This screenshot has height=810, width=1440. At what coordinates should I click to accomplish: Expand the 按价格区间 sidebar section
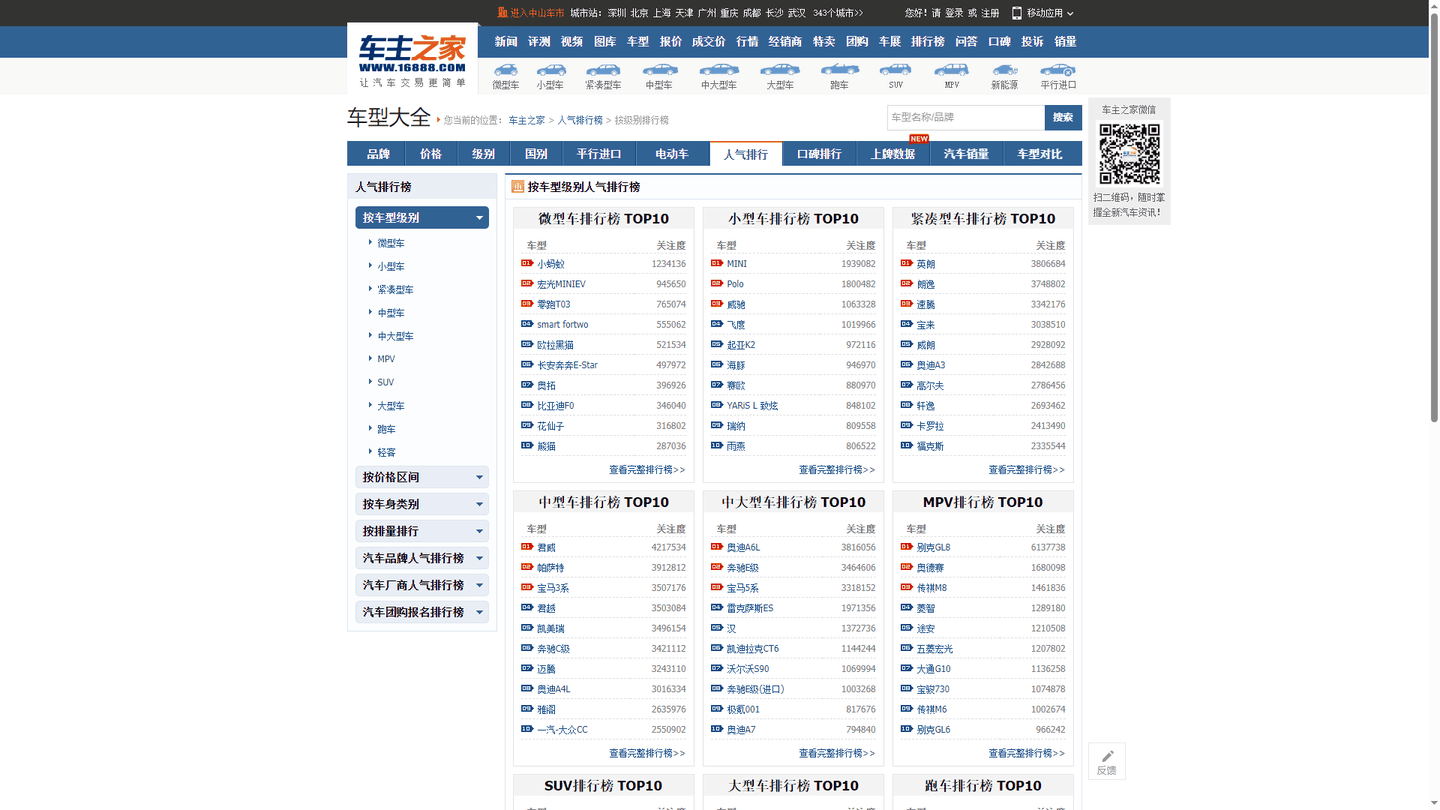422,477
